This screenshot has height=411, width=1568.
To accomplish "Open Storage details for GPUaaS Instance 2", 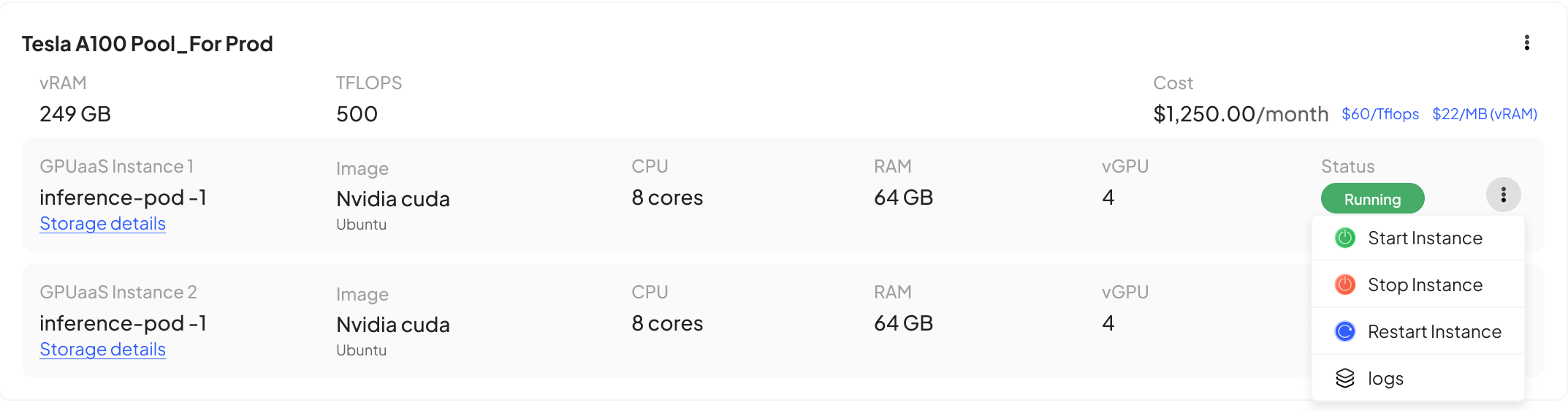I will pyautogui.click(x=102, y=350).
